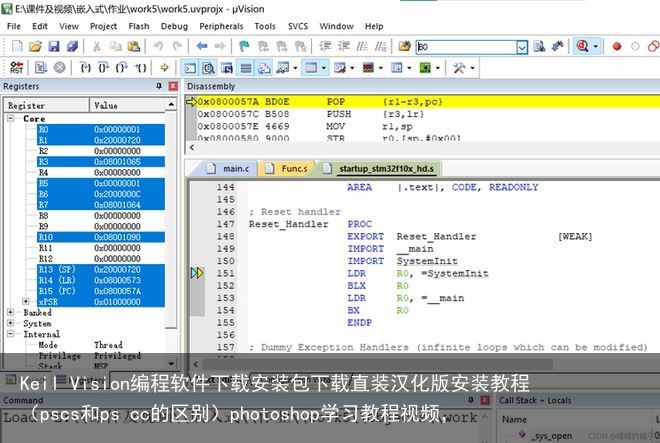
Task: Click in the find text input field
Action: coord(466,47)
